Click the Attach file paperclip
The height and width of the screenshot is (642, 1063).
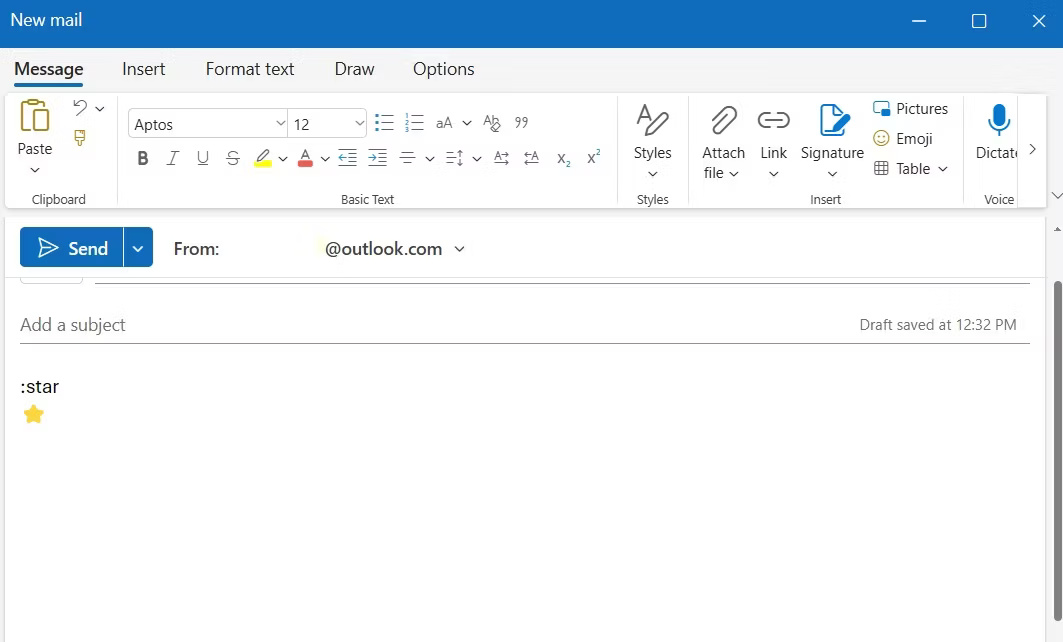click(723, 121)
